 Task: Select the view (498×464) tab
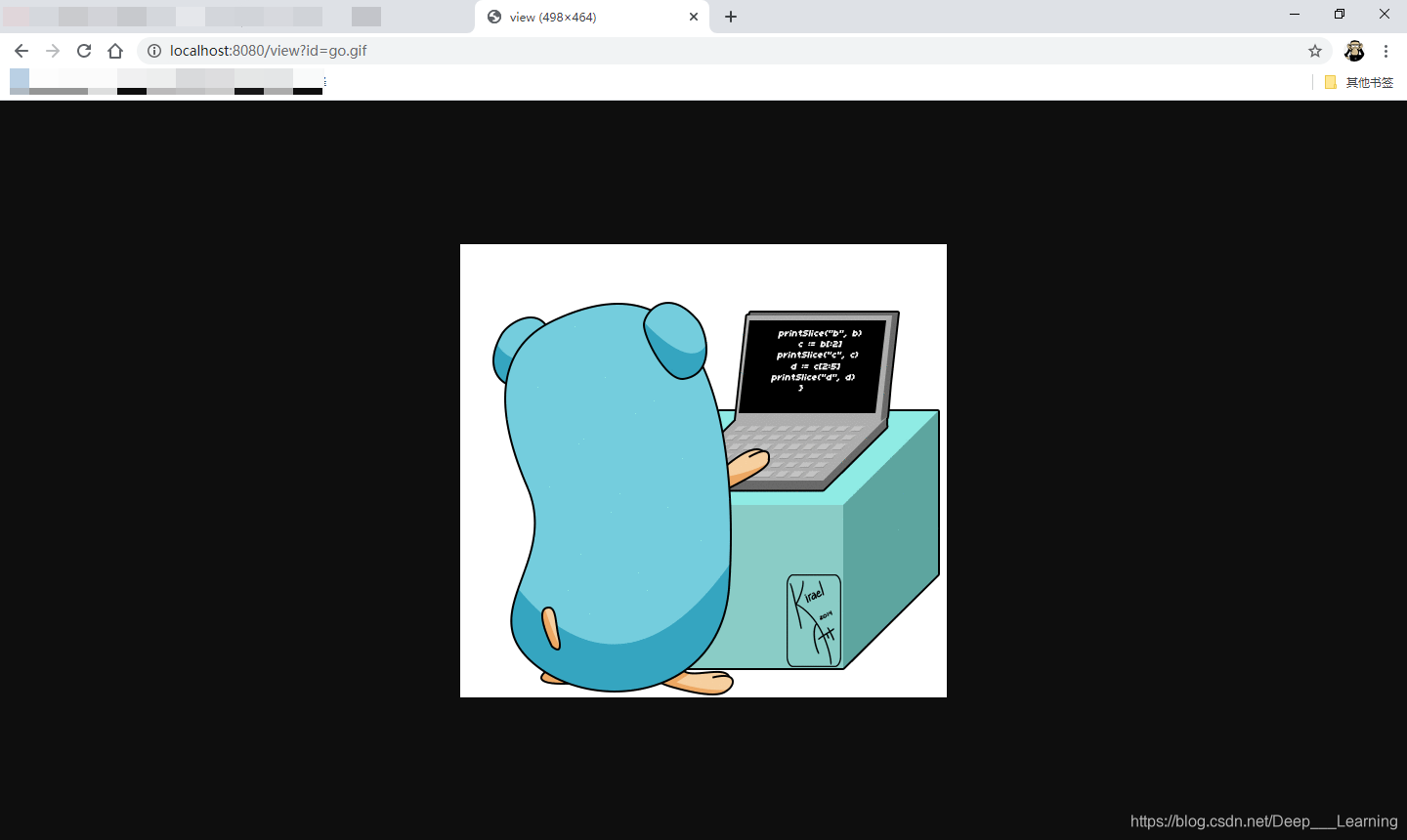tap(592, 17)
